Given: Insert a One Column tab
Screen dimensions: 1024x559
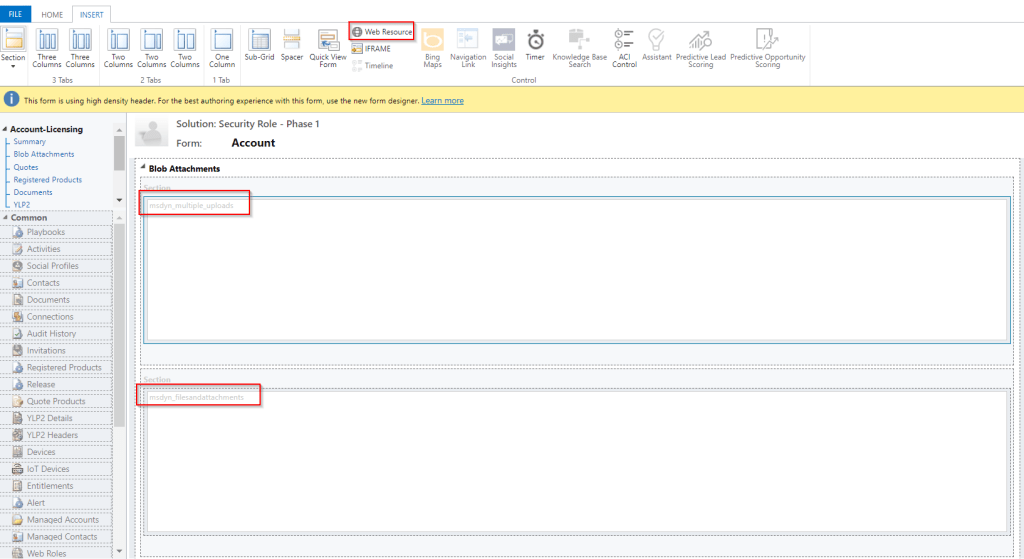Looking at the screenshot, I should [x=222, y=47].
